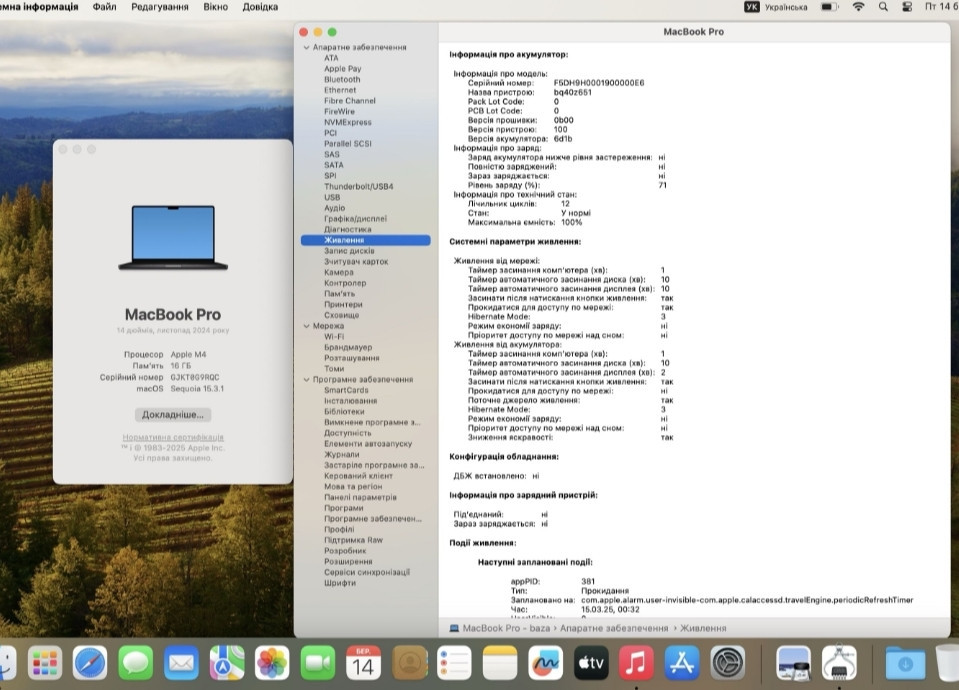Select Графіка/дисплеї in the sidebar
959x690 pixels.
[x=355, y=218]
